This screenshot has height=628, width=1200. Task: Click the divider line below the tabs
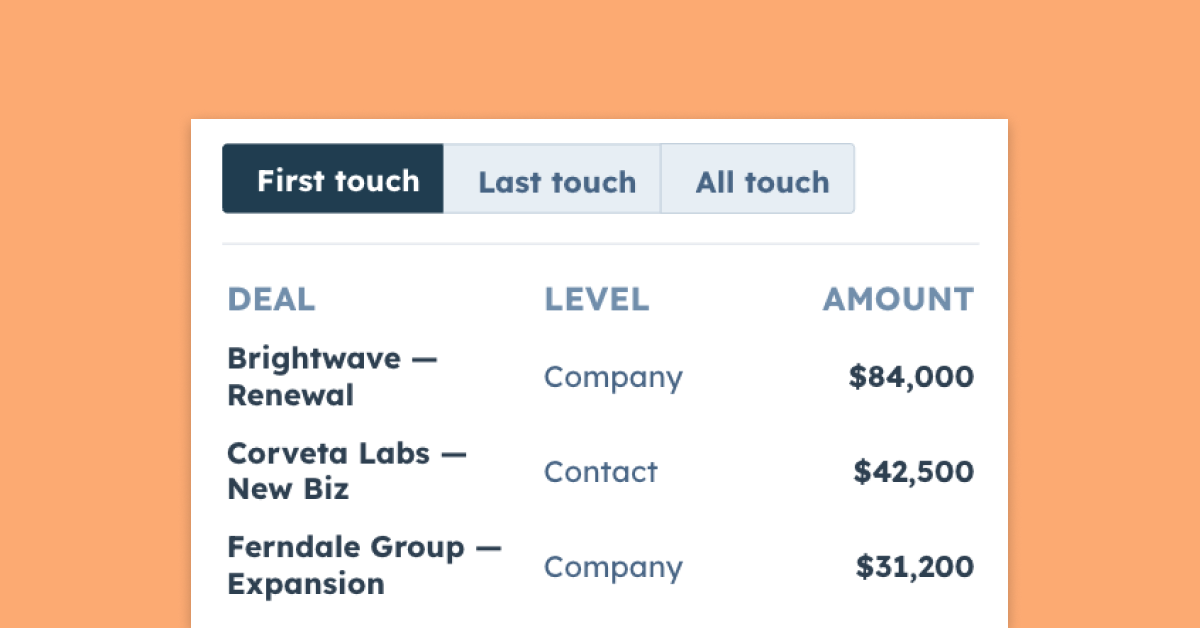click(600, 244)
